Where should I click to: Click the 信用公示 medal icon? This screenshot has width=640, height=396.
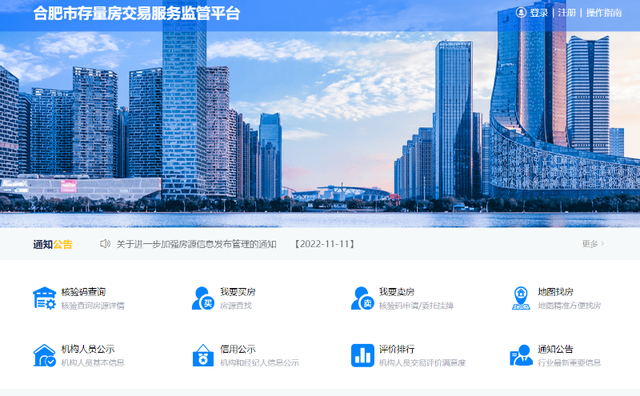(203, 355)
